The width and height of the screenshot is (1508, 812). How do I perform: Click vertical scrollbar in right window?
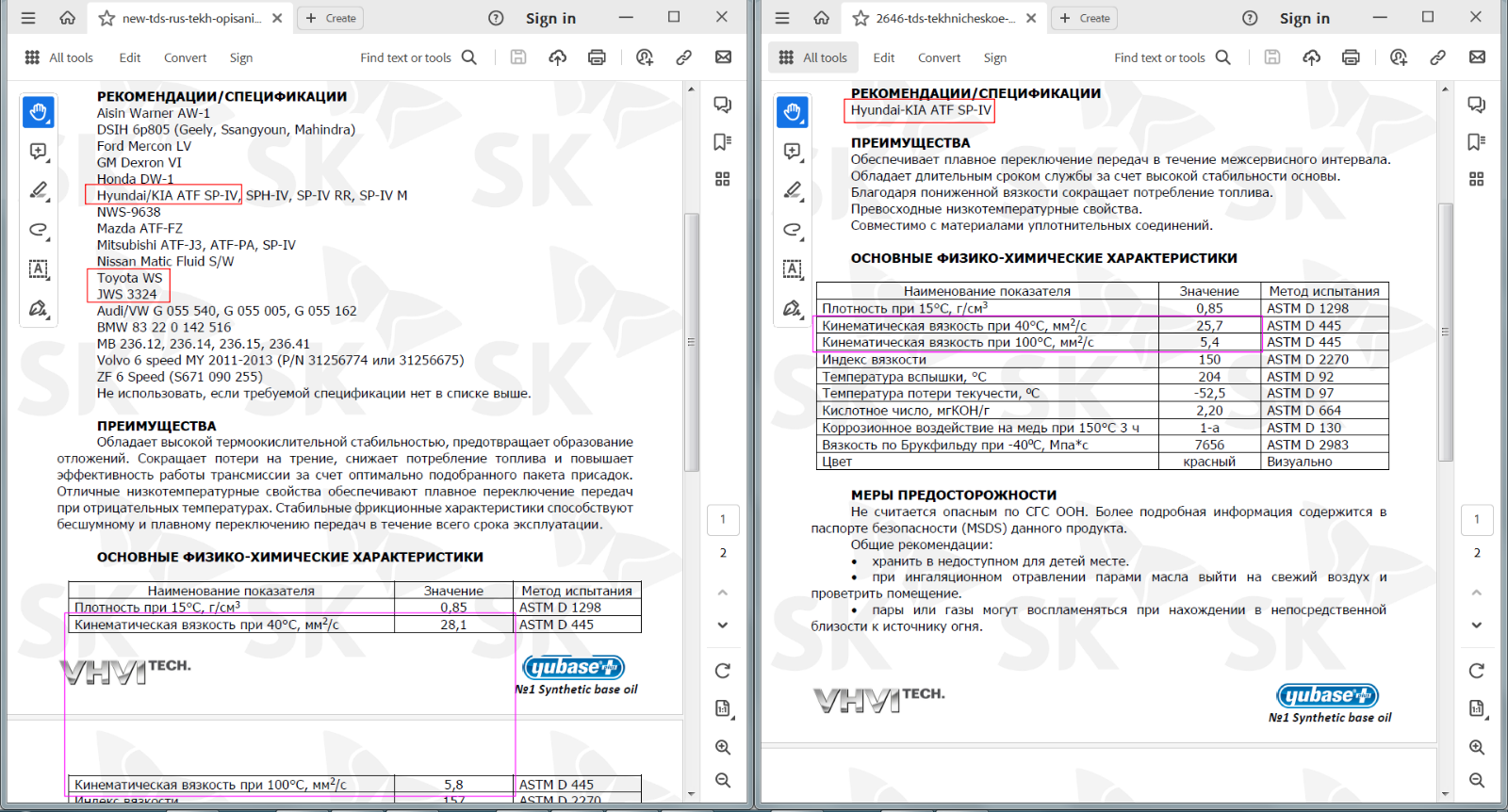tap(1446, 332)
